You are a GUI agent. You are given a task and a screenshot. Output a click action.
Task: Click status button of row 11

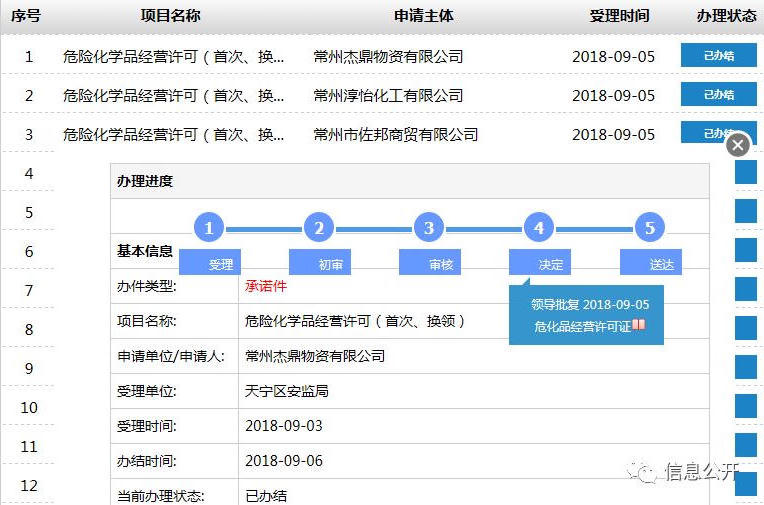(745, 445)
